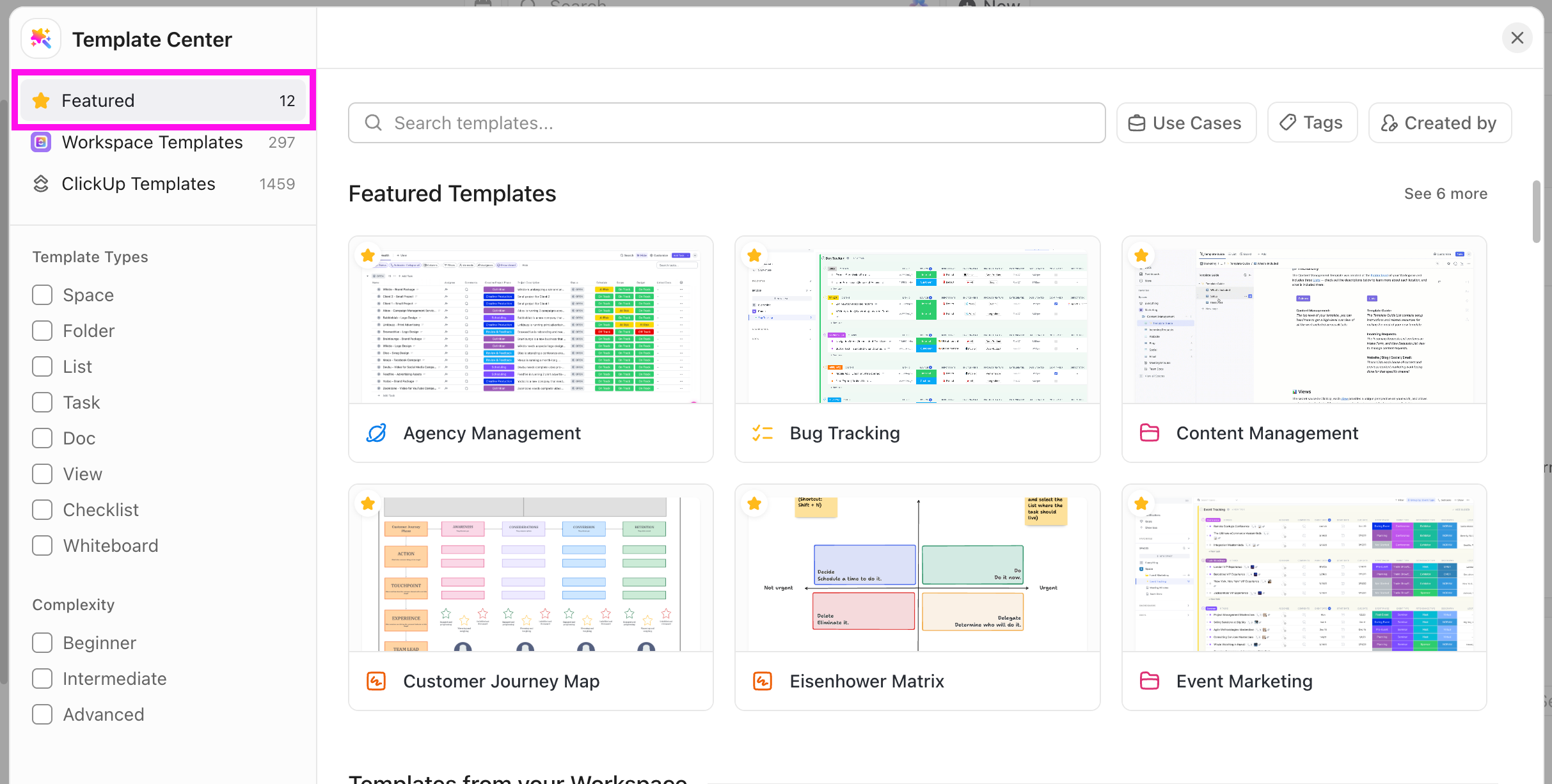Click the See 6 more link
The image size is (1552, 784).
(x=1445, y=194)
